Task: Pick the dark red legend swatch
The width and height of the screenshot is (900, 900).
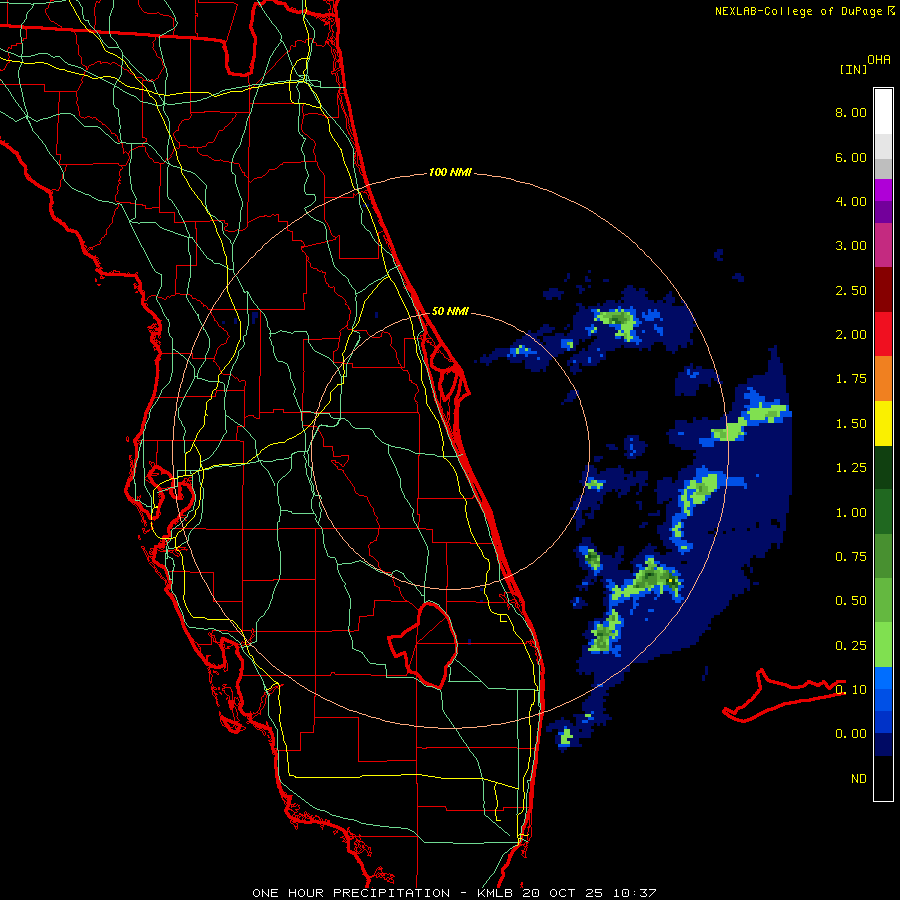Action: 883,290
